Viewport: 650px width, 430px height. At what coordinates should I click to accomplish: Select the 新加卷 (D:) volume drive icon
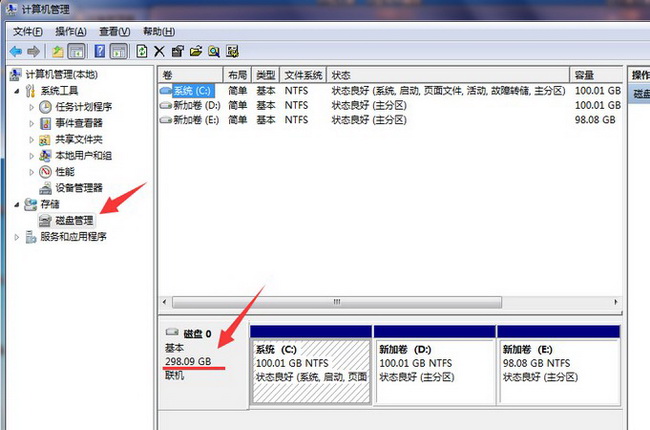166,106
